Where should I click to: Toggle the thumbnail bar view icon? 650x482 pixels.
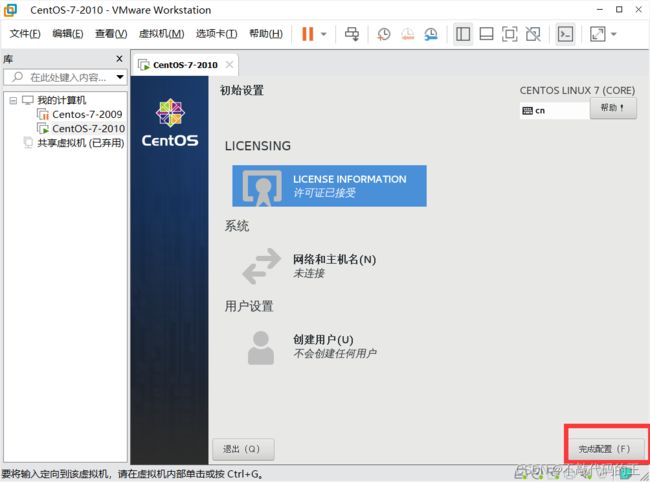(x=486, y=34)
